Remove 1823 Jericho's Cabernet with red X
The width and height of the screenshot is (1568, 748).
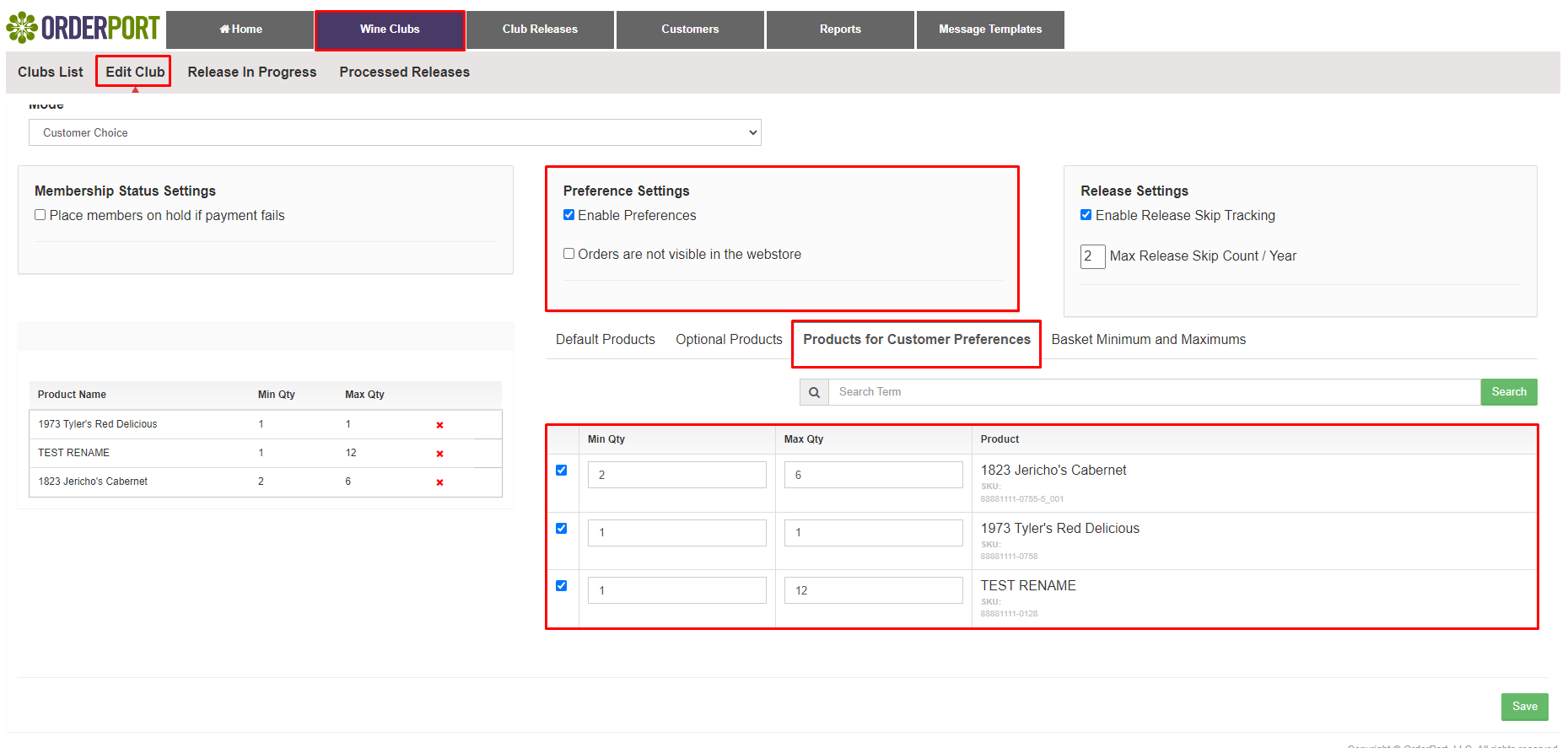(x=439, y=482)
